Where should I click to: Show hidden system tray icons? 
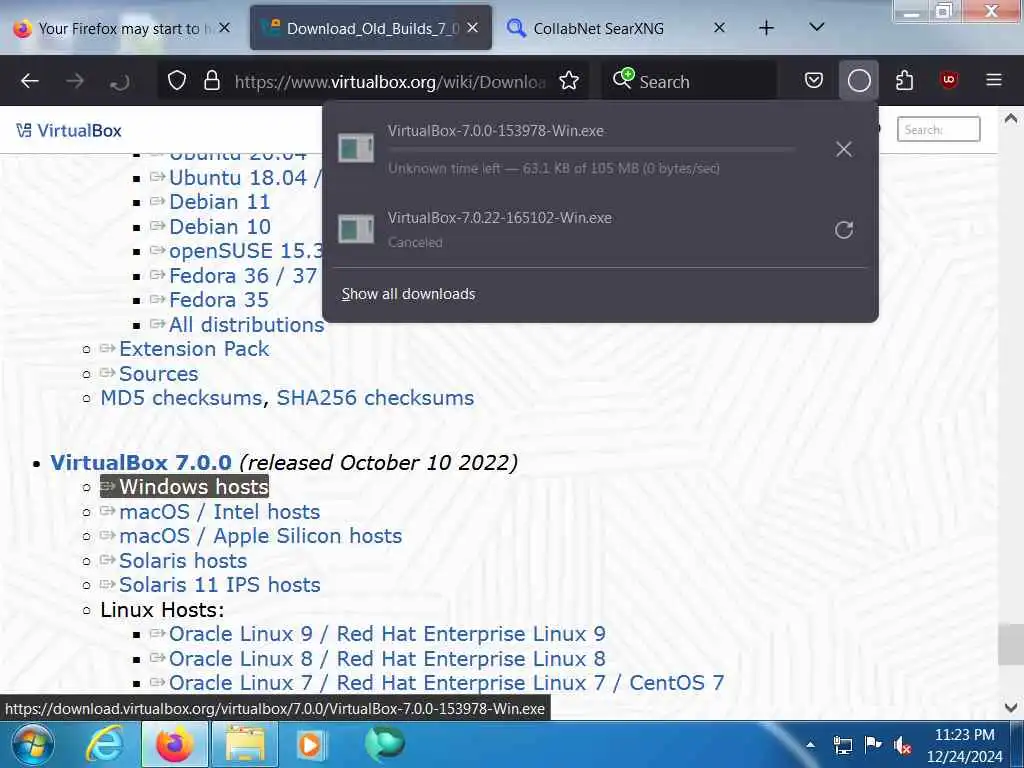click(x=810, y=744)
